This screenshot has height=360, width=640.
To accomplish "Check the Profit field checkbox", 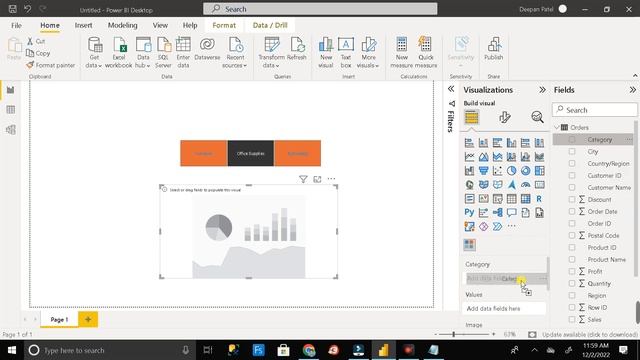I will 572,271.
